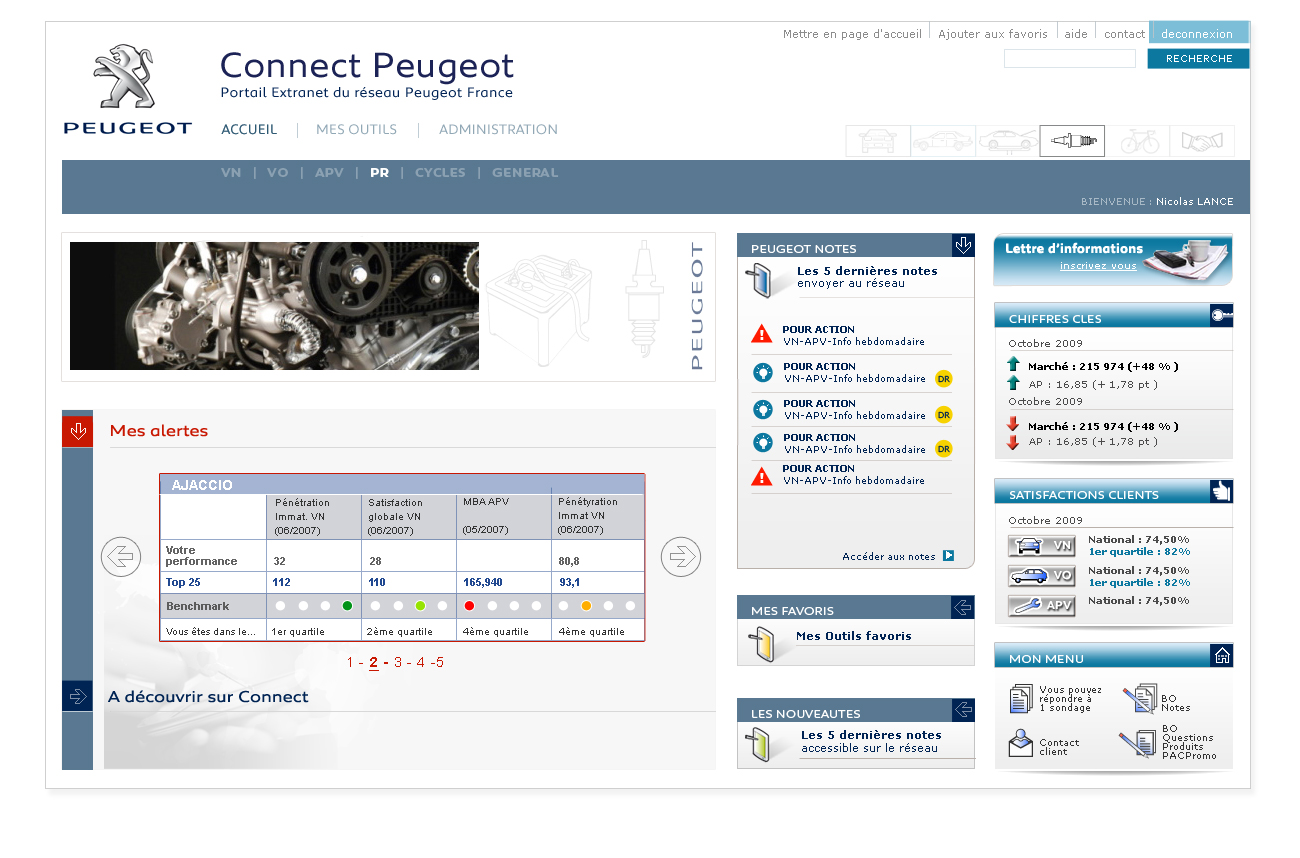This screenshot has width=1300, height=858.
Task: Expand the Les Nouveautés panel arrow
Action: tap(963, 710)
